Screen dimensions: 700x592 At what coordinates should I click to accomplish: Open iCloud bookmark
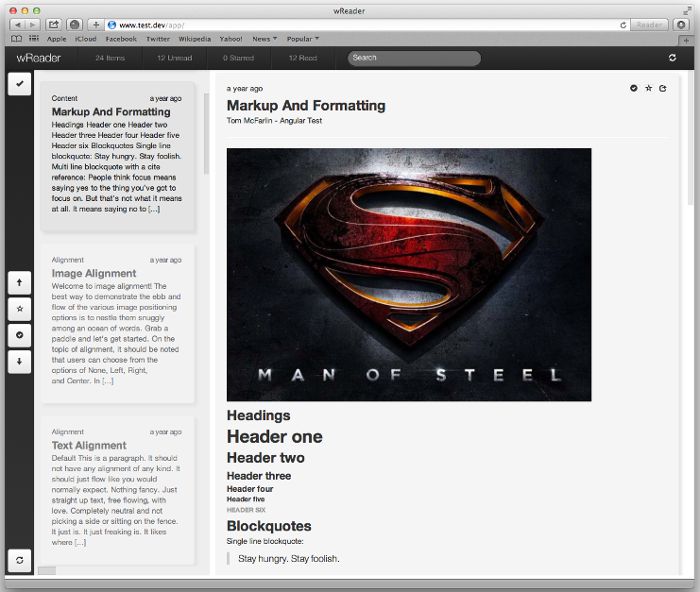pos(85,39)
